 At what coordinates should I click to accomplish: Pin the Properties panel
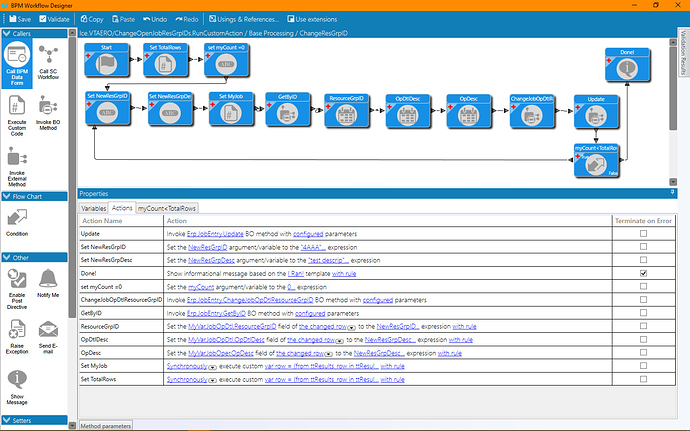click(672, 193)
